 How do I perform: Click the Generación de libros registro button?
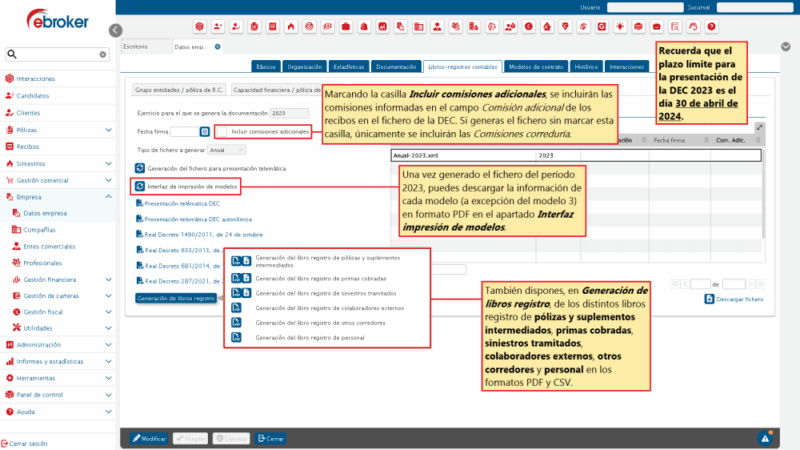tap(176, 298)
